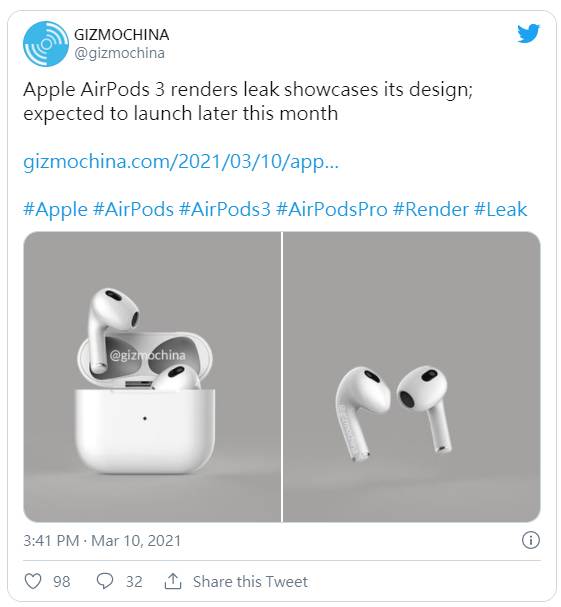Image resolution: width=561 pixels, height=607 pixels.
Task: Open the GIZMOCHINA profile avatar
Action: [46, 44]
